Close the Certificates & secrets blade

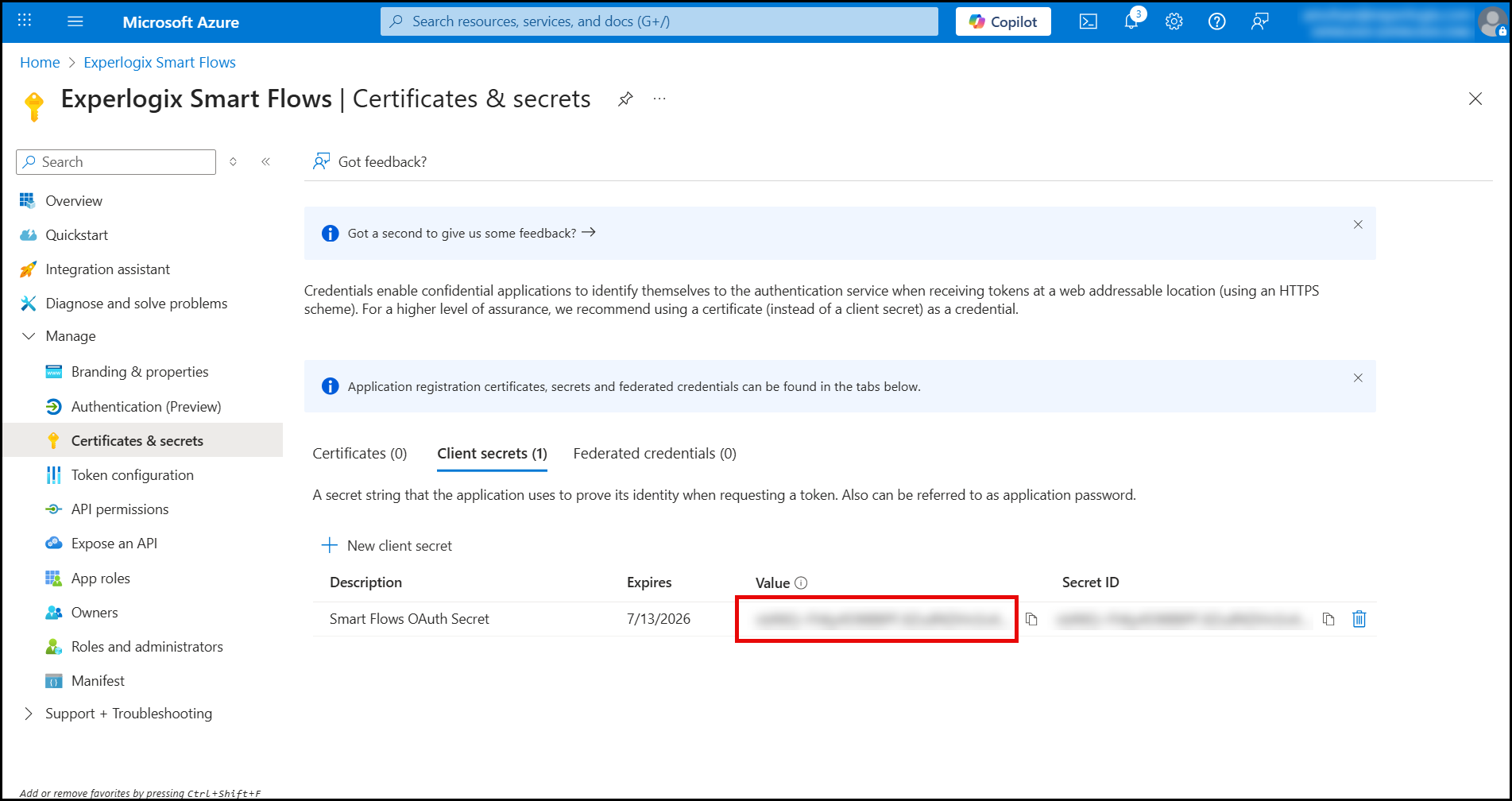point(1475,99)
